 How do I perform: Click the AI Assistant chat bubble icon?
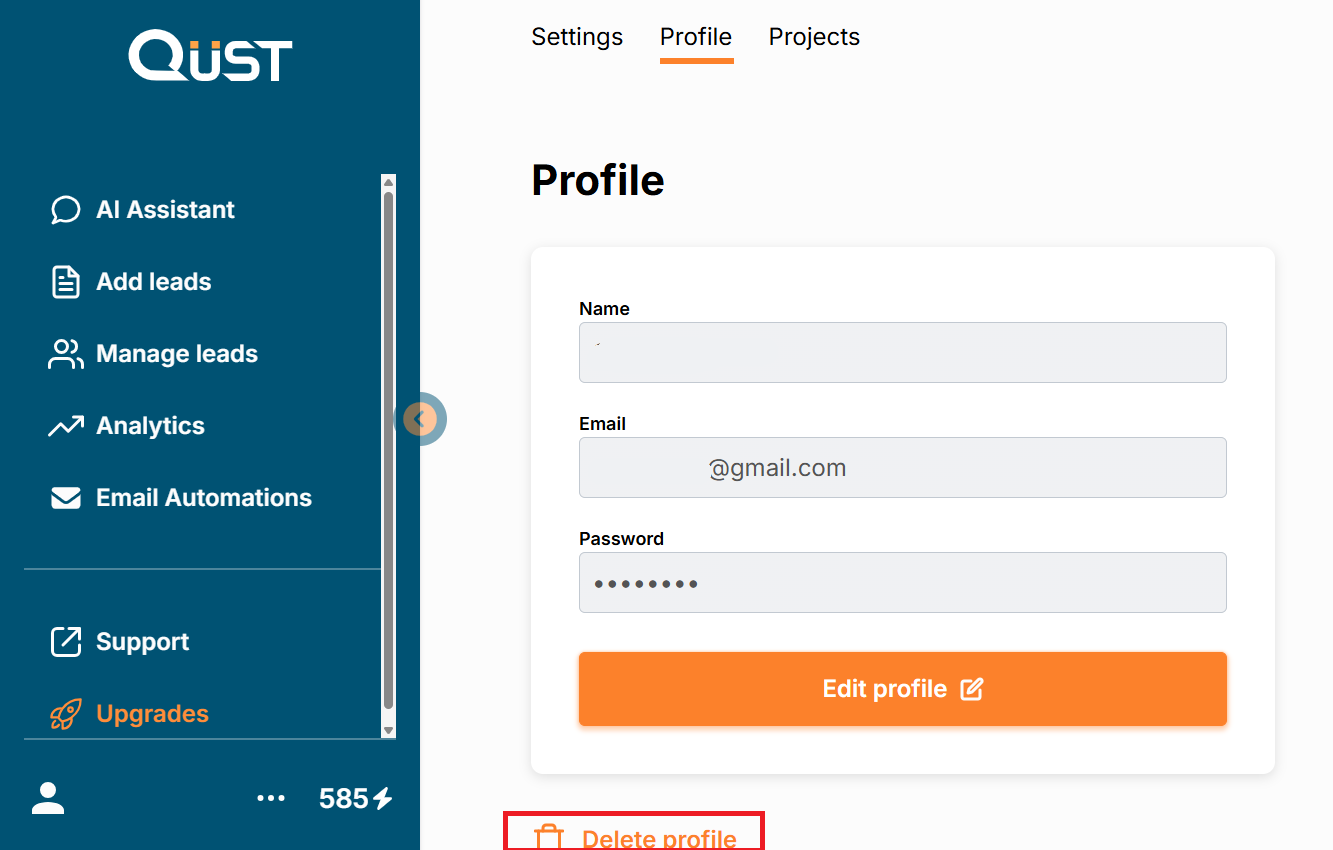66,210
